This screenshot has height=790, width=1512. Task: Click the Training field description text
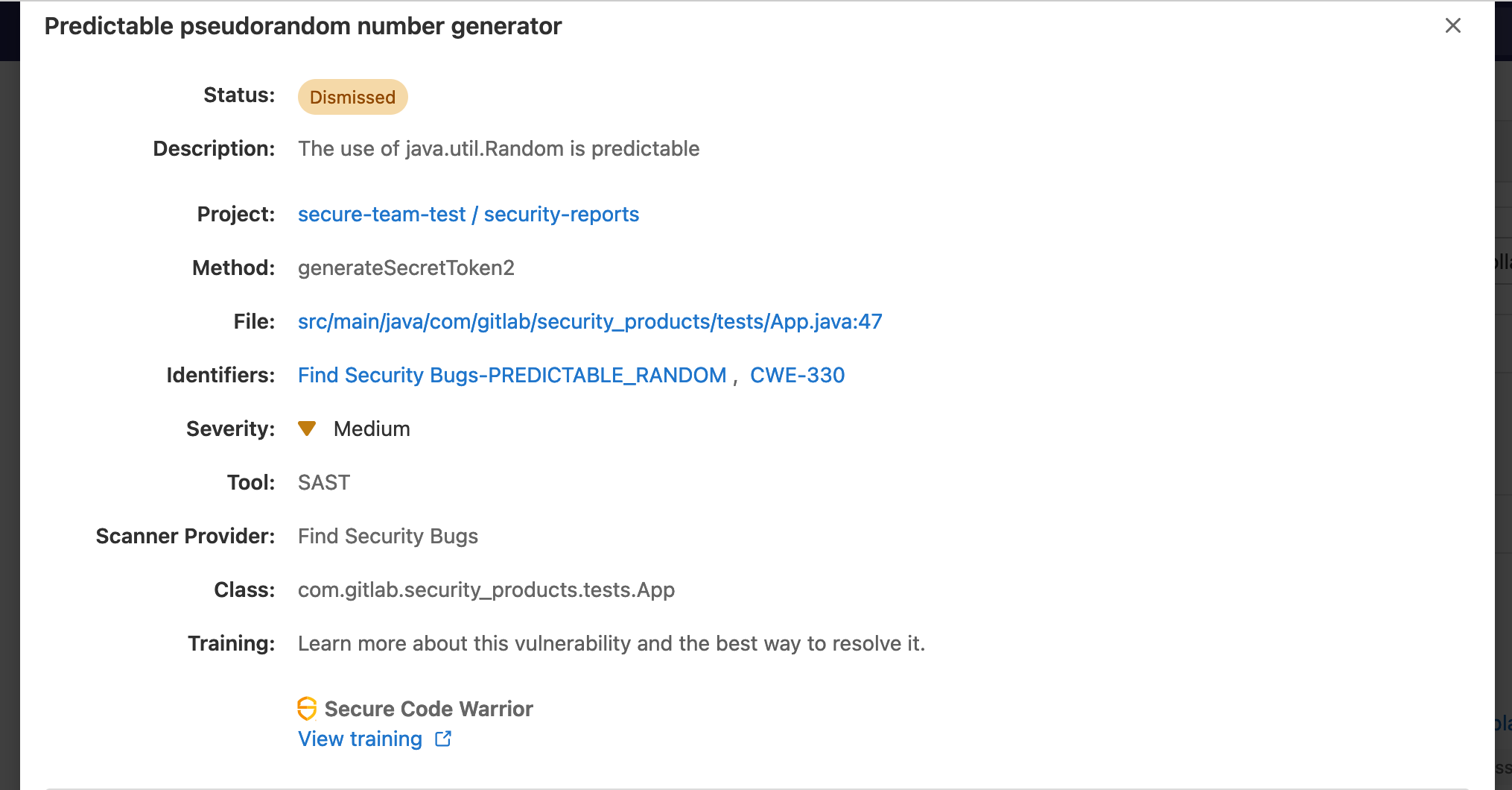click(x=611, y=643)
